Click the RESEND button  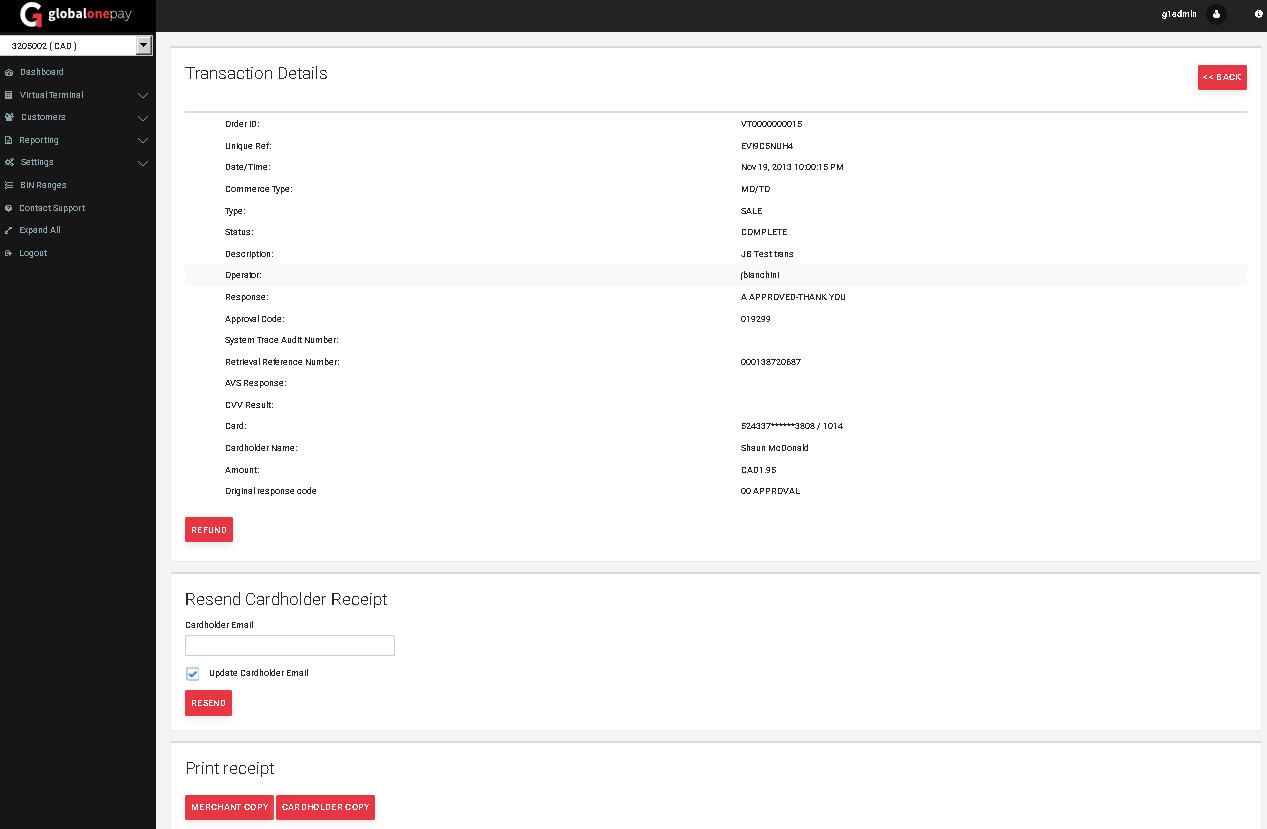208,703
